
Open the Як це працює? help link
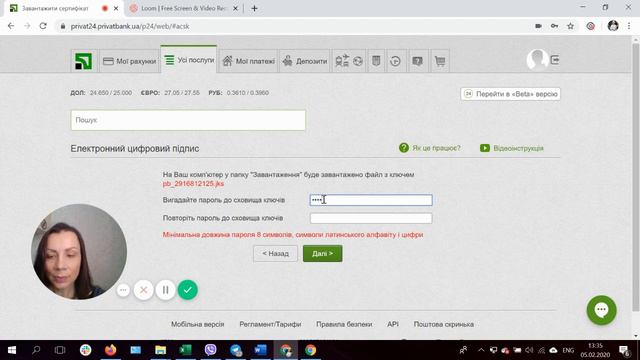coord(430,148)
